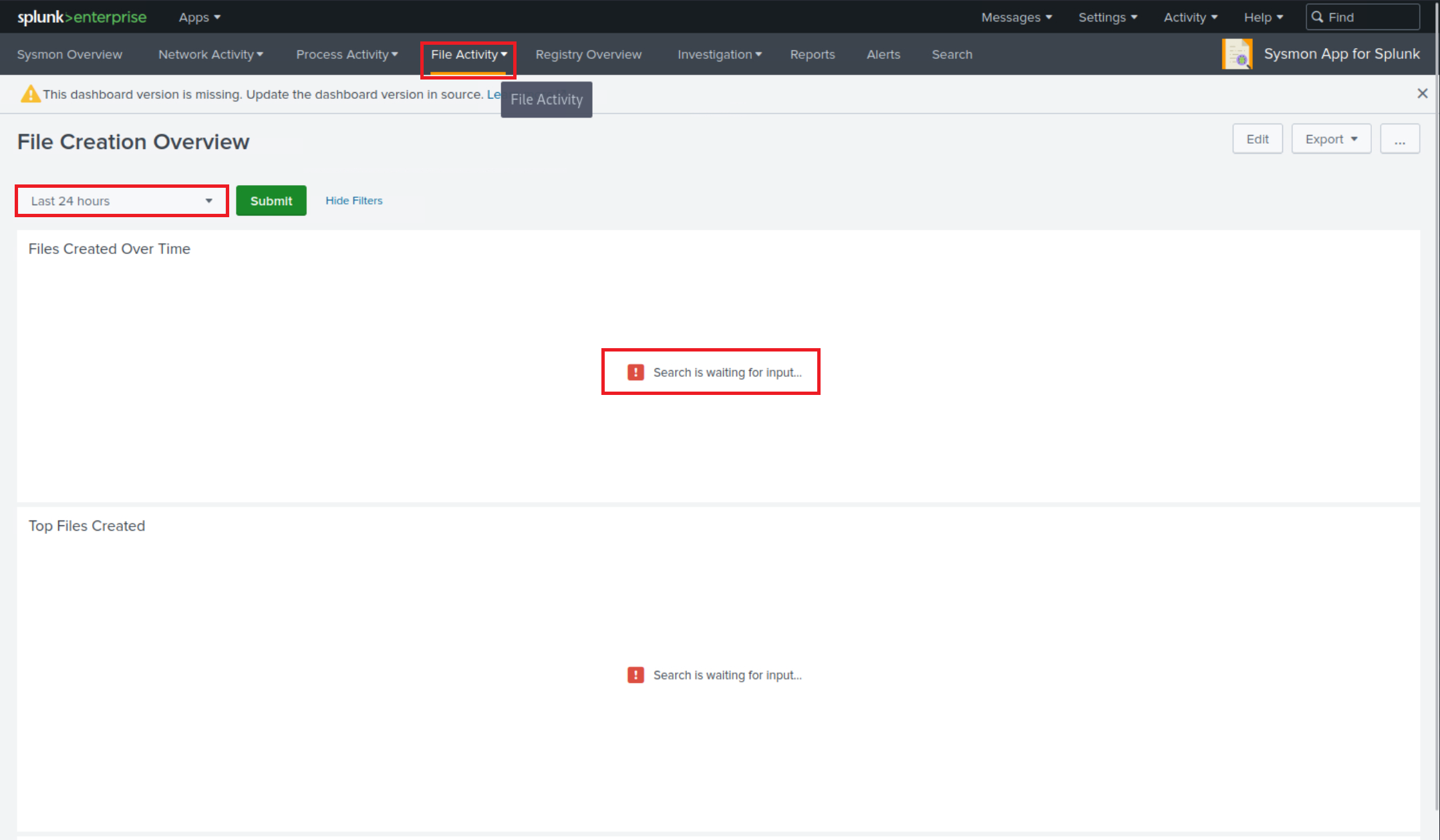Screen dimensions: 1440x840
Task: Expand the Investigation menu
Action: pyautogui.click(x=719, y=54)
